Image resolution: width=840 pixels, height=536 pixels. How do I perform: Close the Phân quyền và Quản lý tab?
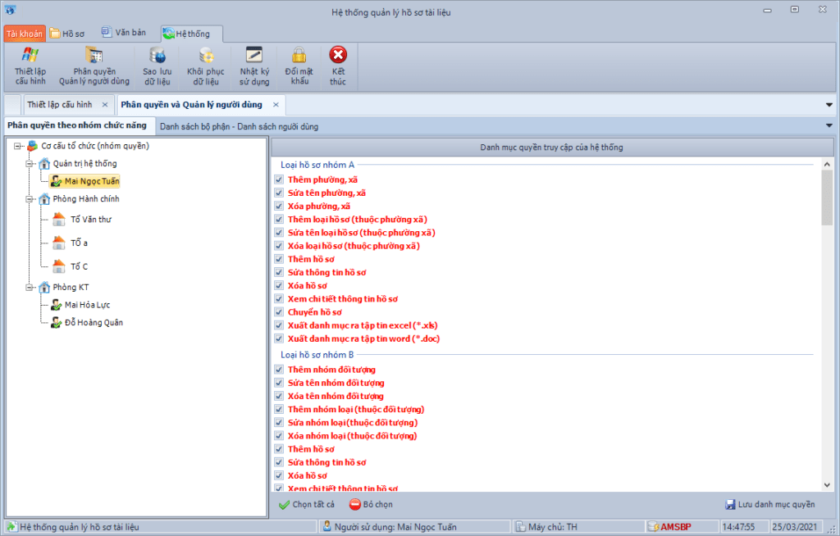tap(276, 104)
